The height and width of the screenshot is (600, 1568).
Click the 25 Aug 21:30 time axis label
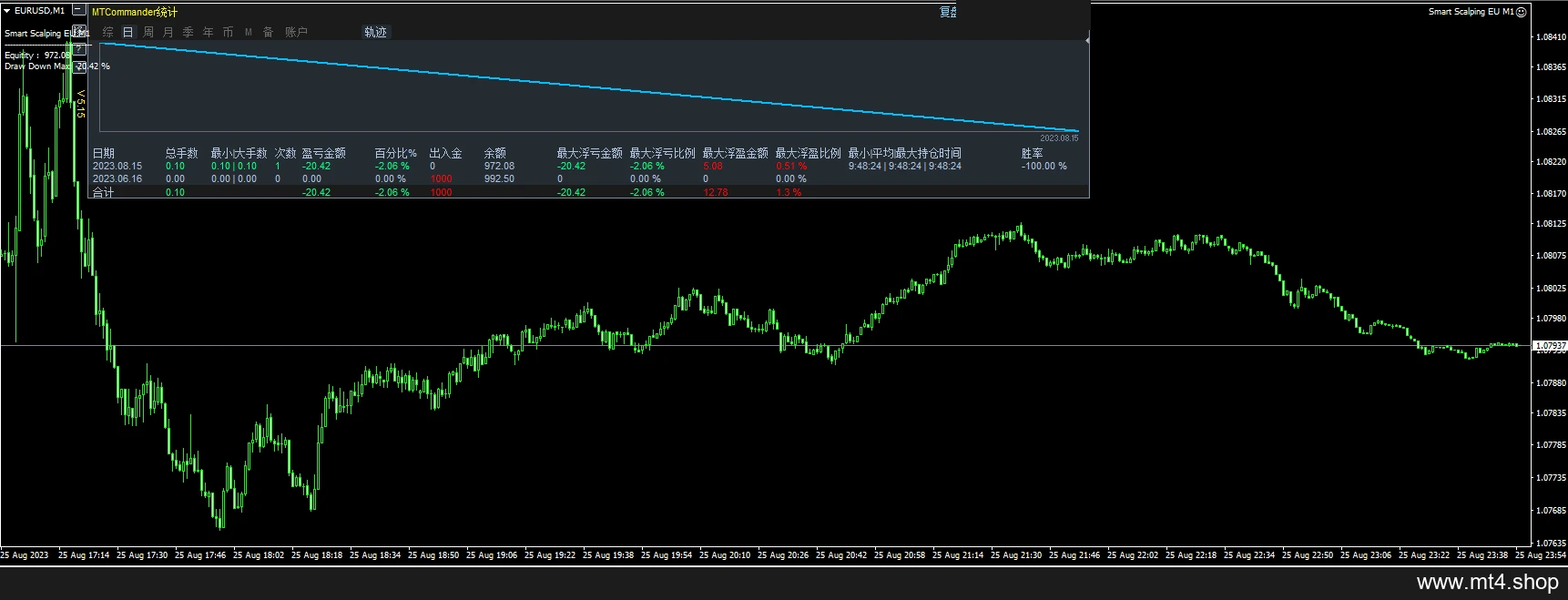coord(1016,554)
